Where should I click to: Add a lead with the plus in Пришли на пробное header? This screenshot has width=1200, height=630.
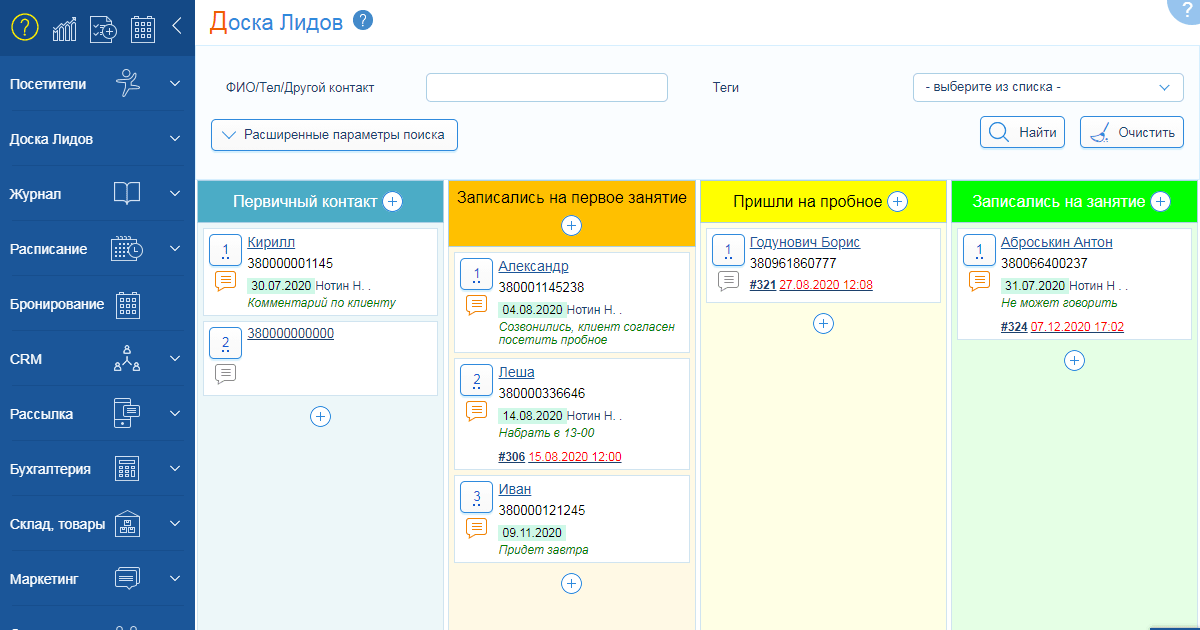coord(898,202)
